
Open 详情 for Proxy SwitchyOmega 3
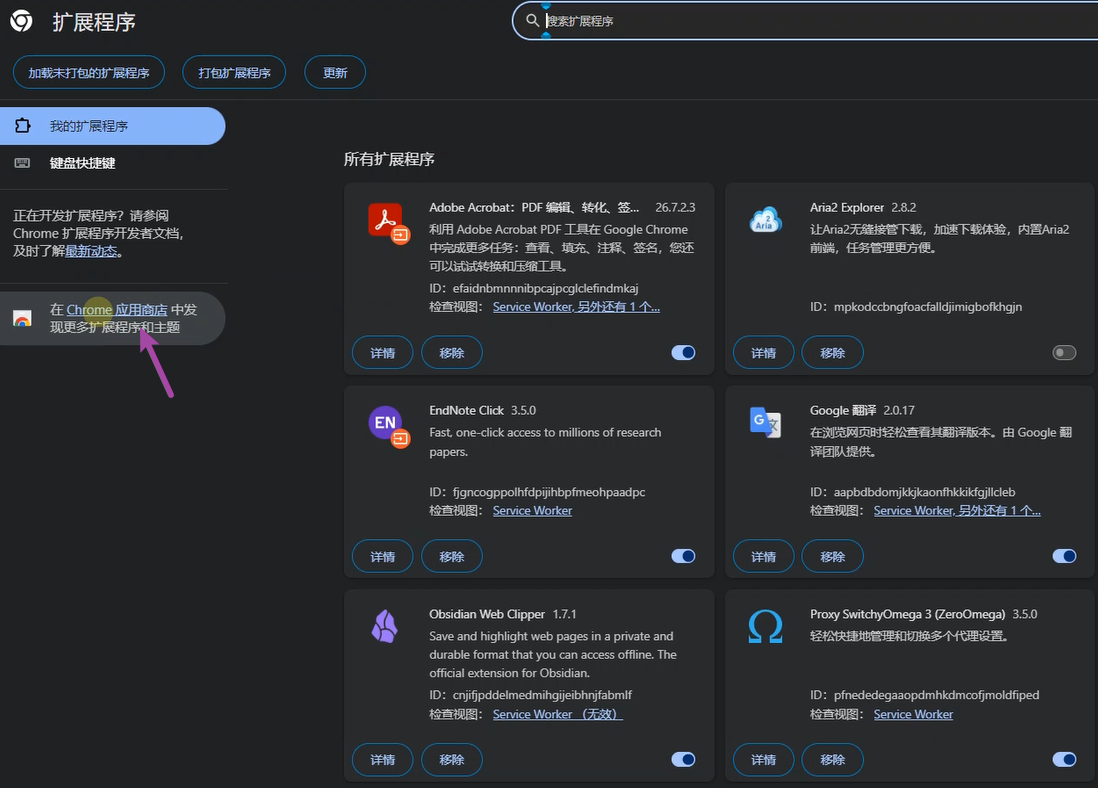click(763, 759)
